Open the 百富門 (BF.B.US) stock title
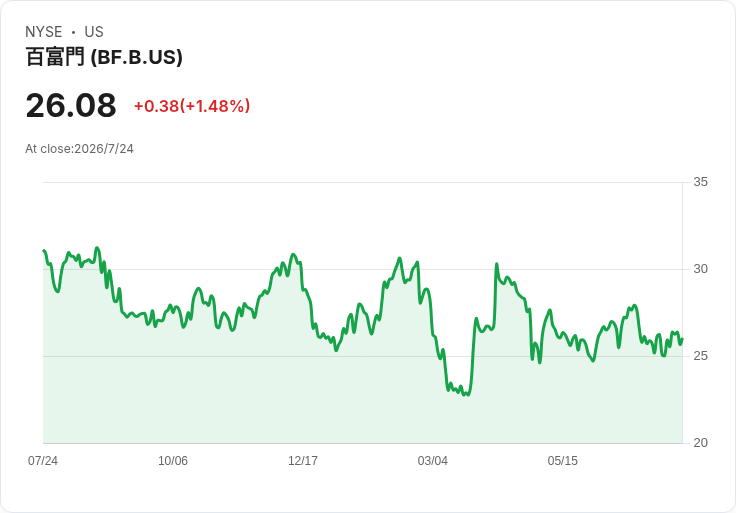The image size is (736, 513). [104, 57]
